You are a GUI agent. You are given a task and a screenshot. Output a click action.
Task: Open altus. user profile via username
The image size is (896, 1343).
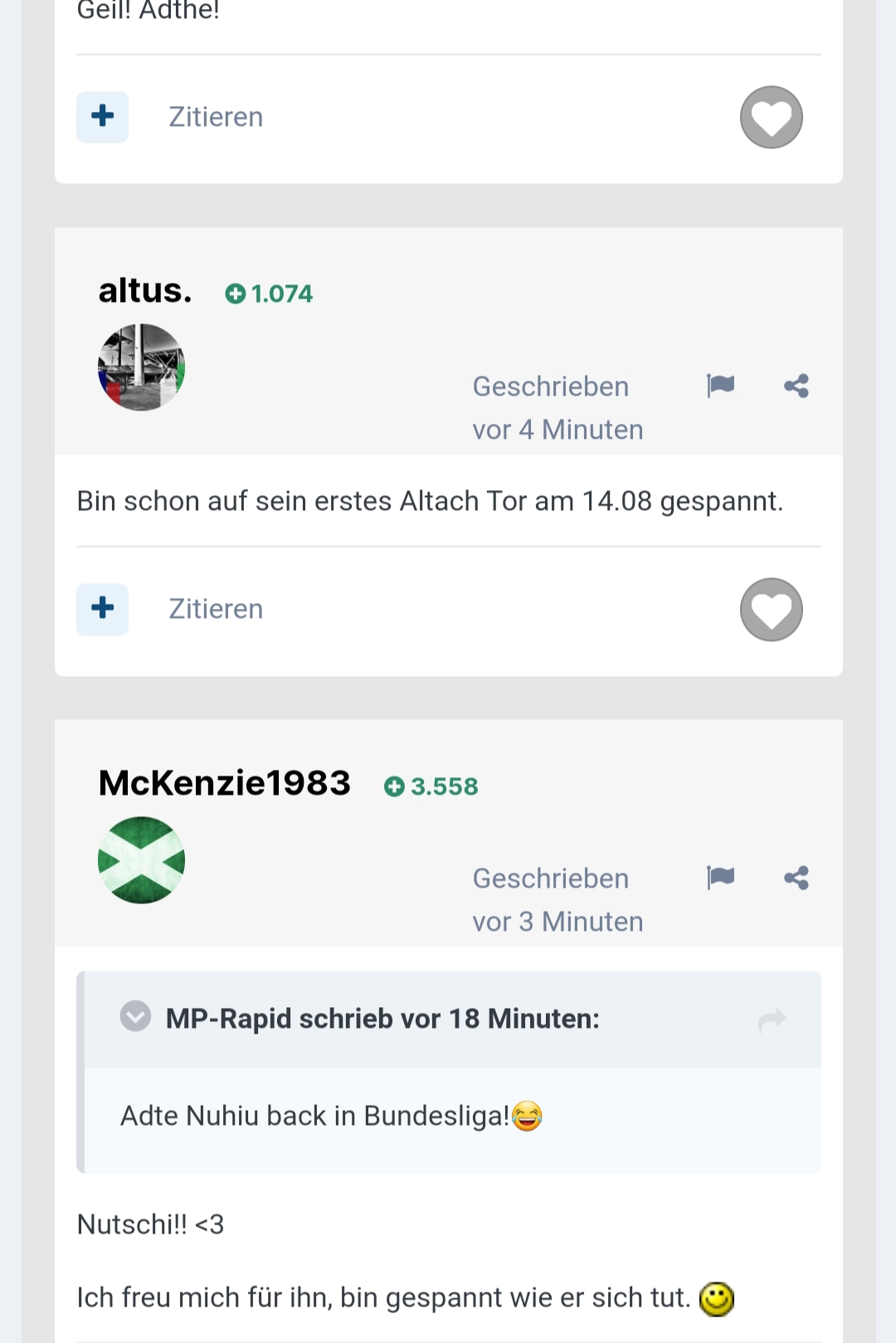pos(145,290)
